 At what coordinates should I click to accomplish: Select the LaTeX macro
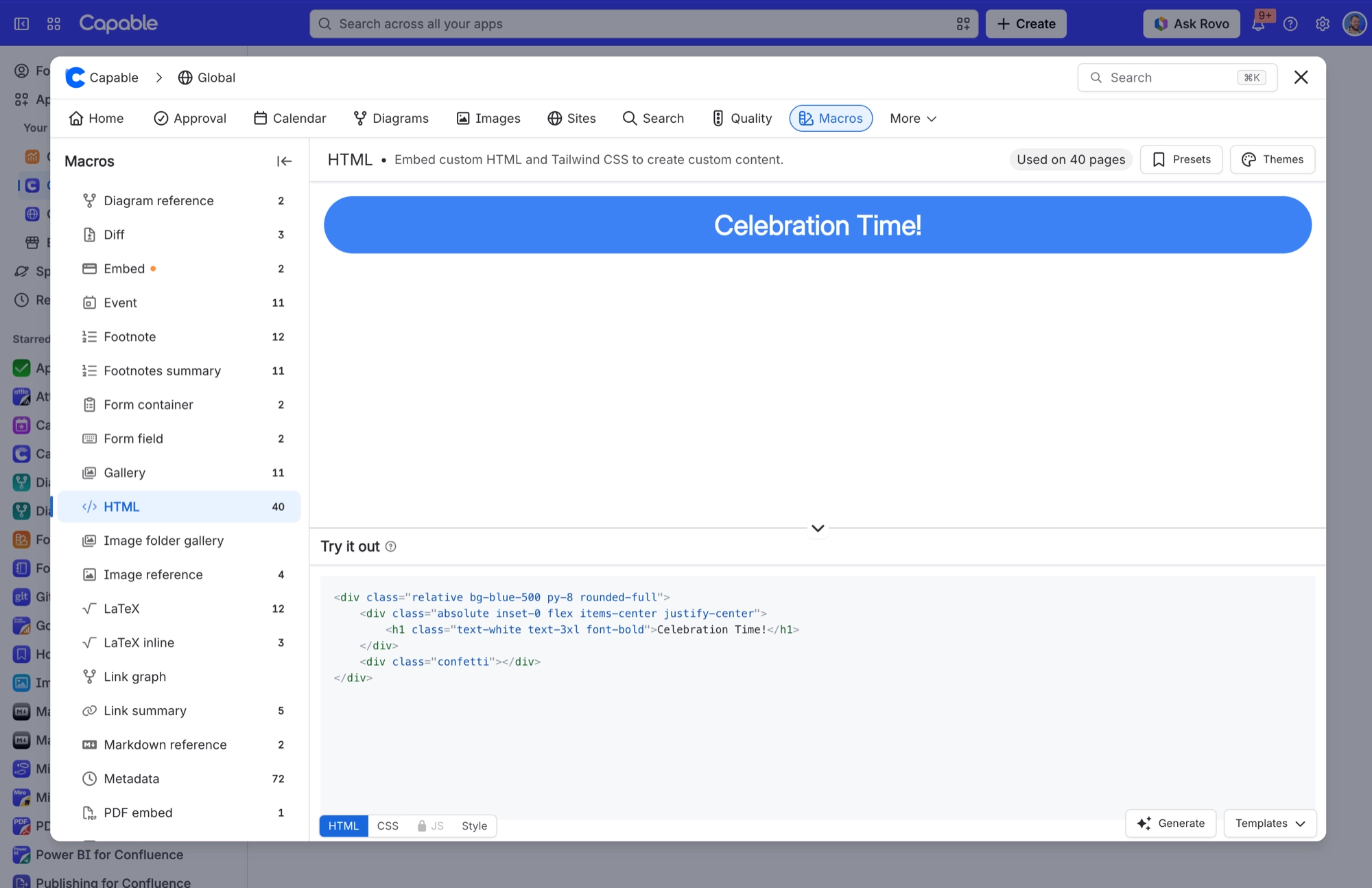[x=180, y=608]
